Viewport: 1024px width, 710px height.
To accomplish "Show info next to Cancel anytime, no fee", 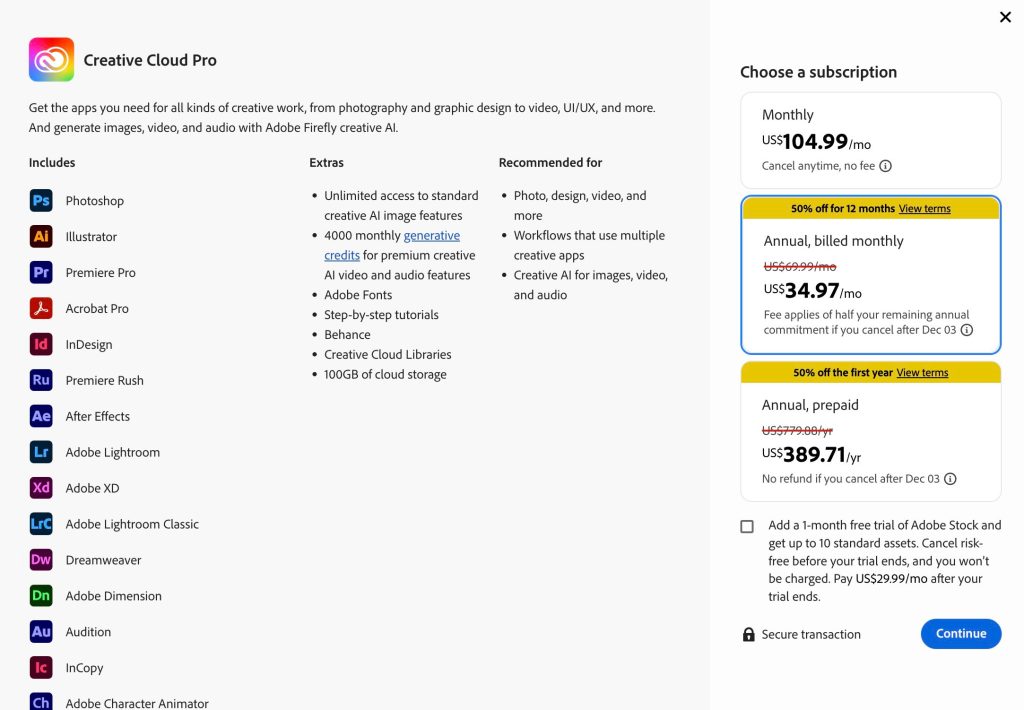I will click(x=885, y=167).
